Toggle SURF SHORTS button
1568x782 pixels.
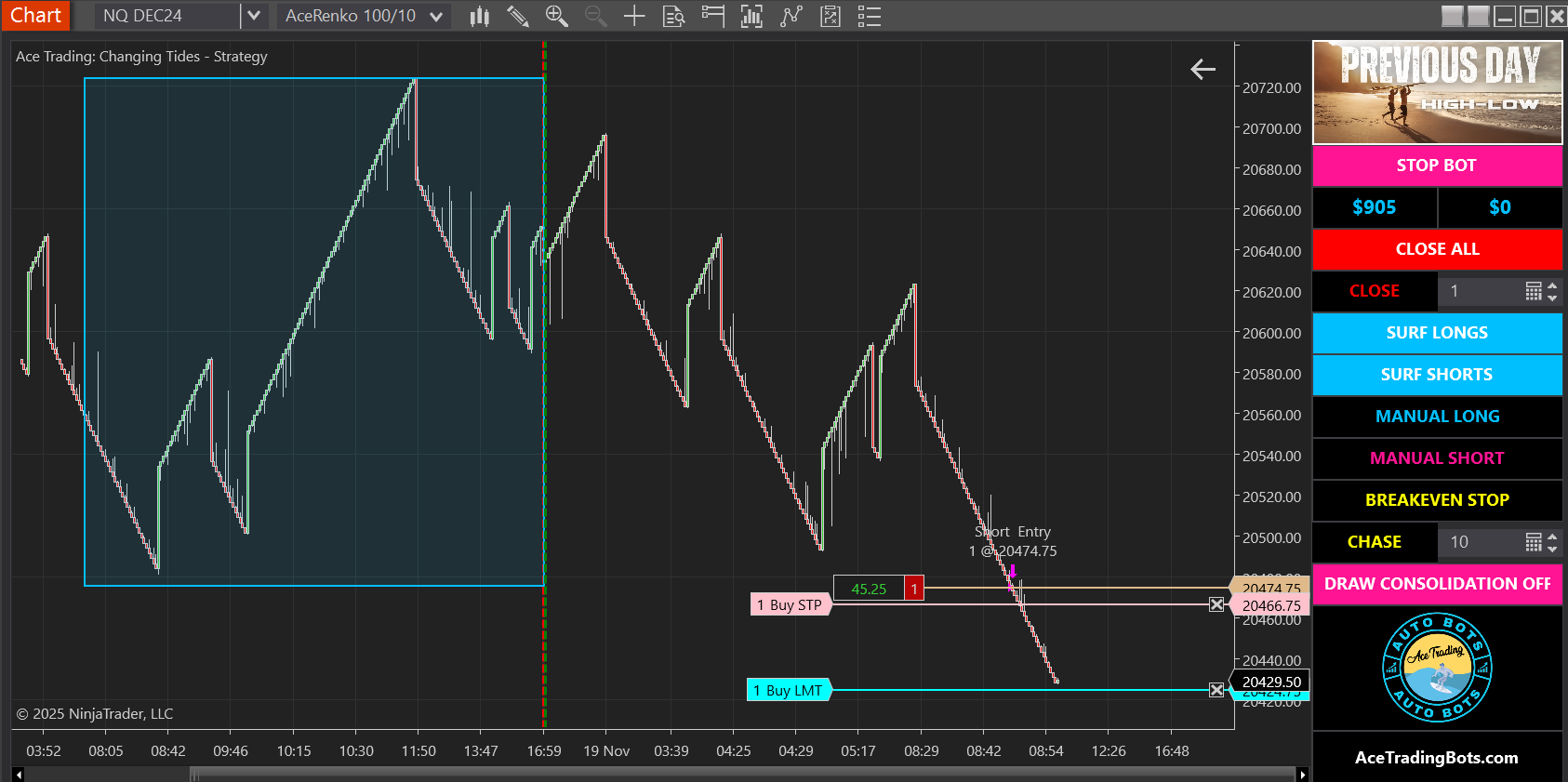pos(1437,375)
